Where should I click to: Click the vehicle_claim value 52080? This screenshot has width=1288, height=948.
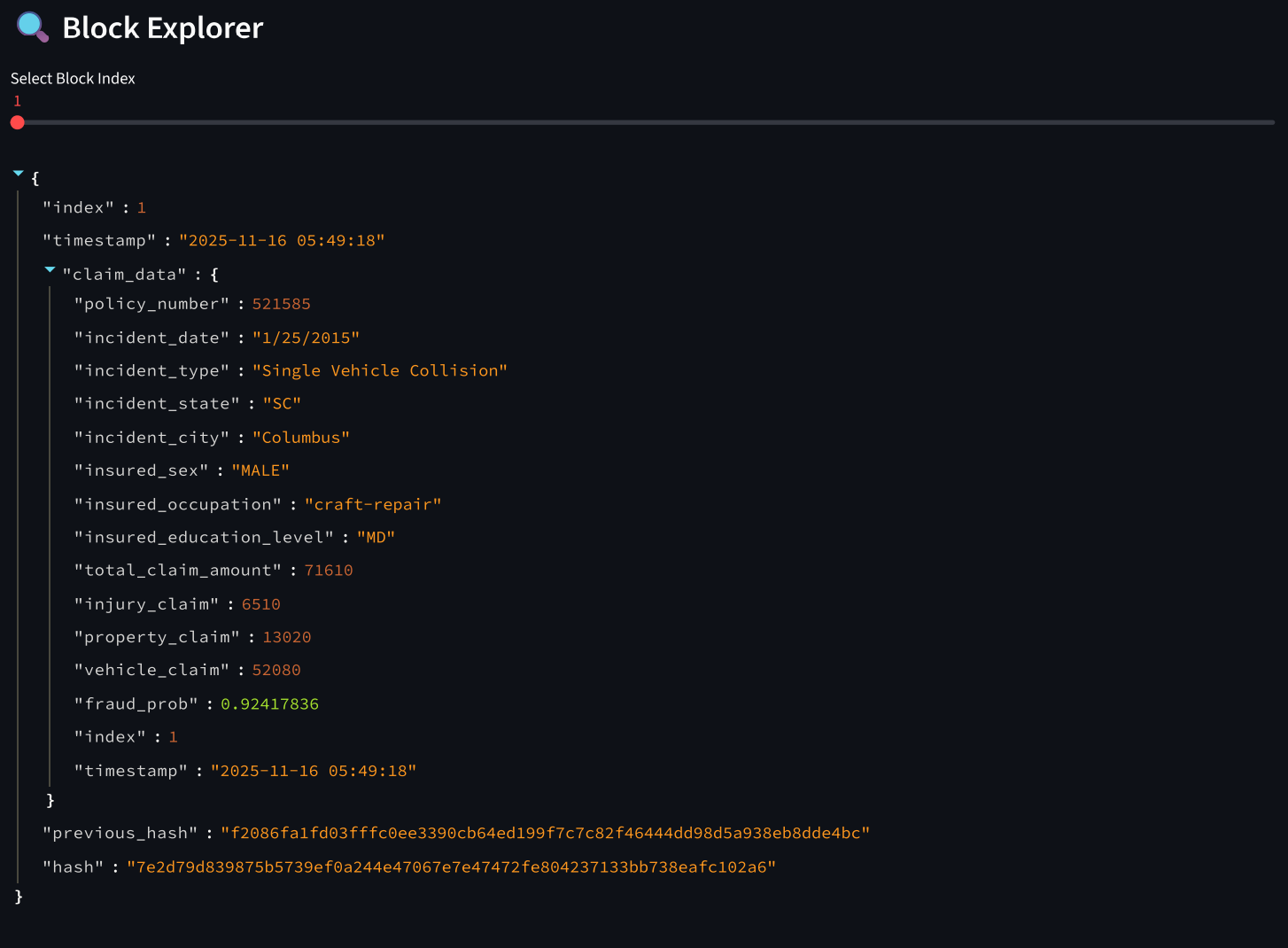(275, 671)
